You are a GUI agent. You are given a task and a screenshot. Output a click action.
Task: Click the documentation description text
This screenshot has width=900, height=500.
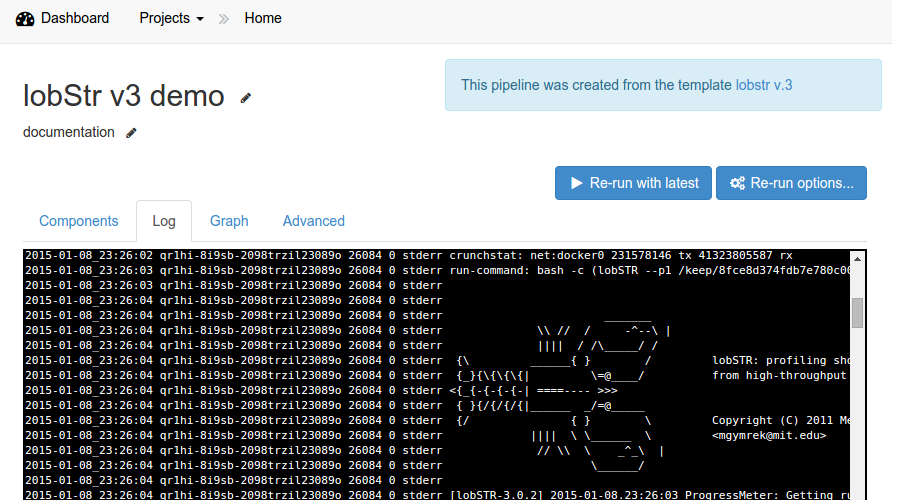pyautogui.click(x=69, y=132)
